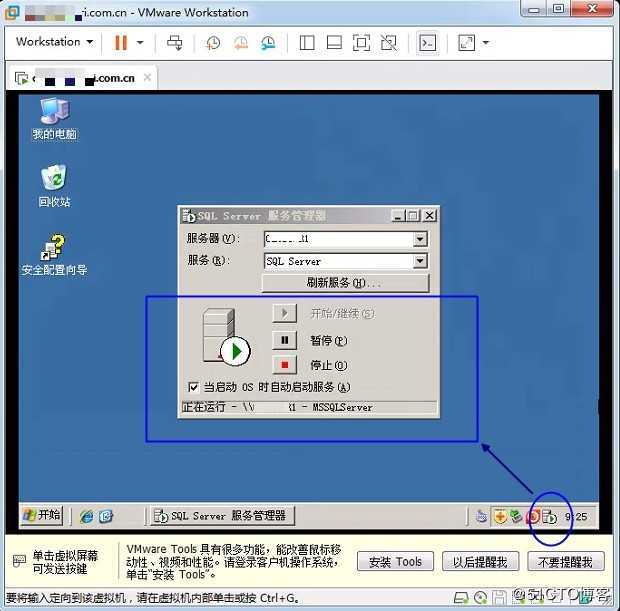The image size is (620, 611).
Task: Select the Recycle Bin desktop icon
Action: click(55, 186)
